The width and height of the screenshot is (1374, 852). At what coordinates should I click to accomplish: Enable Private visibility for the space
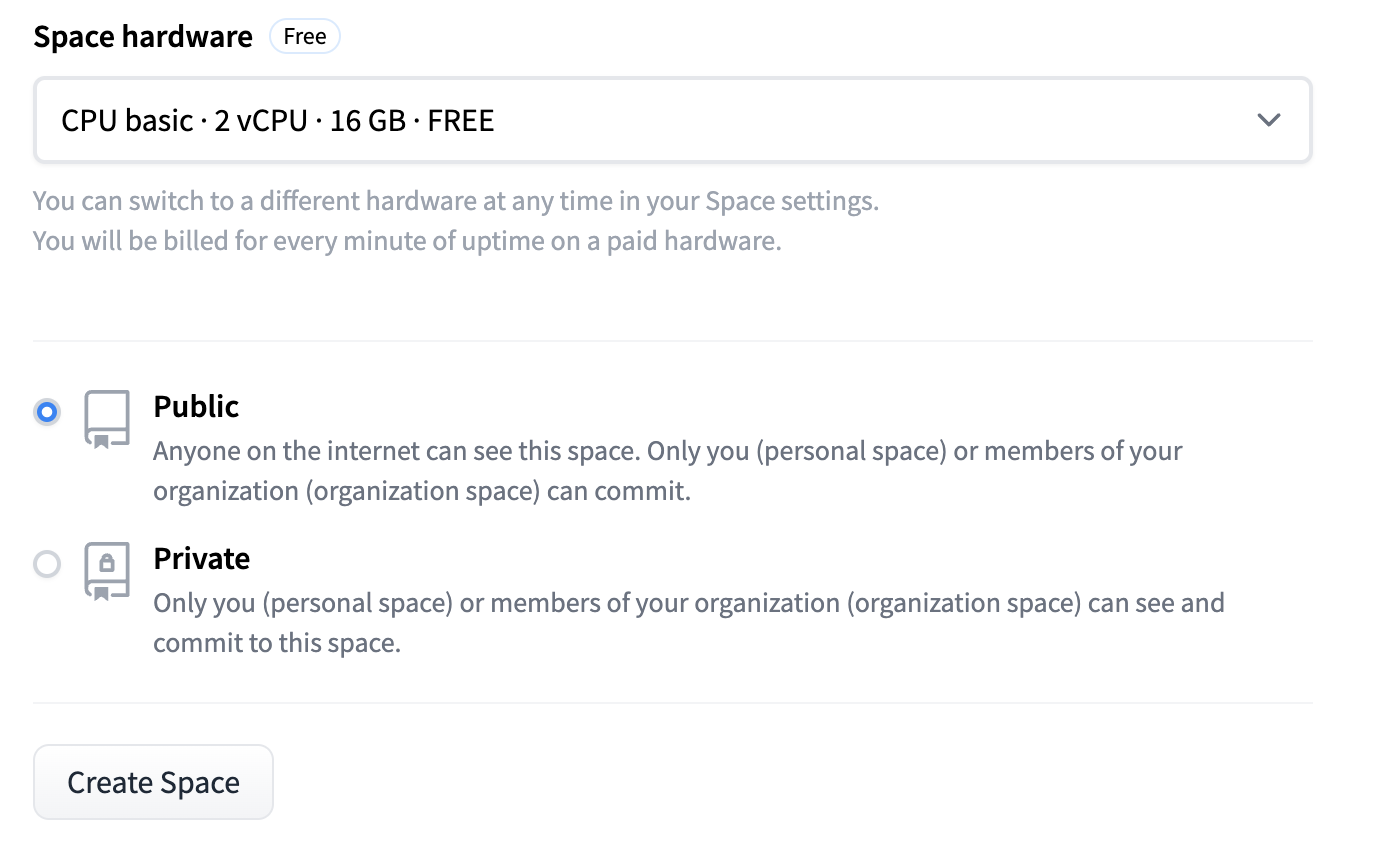(46, 564)
